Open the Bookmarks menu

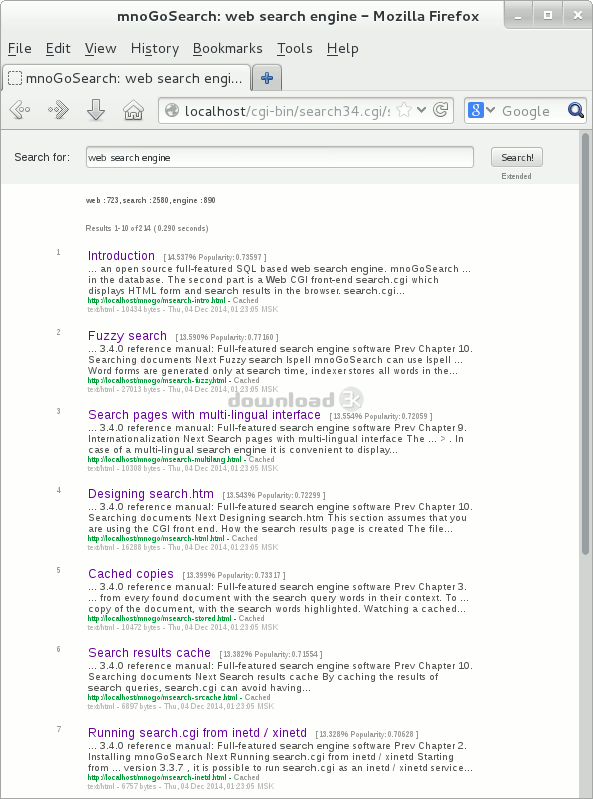(x=228, y=48)
